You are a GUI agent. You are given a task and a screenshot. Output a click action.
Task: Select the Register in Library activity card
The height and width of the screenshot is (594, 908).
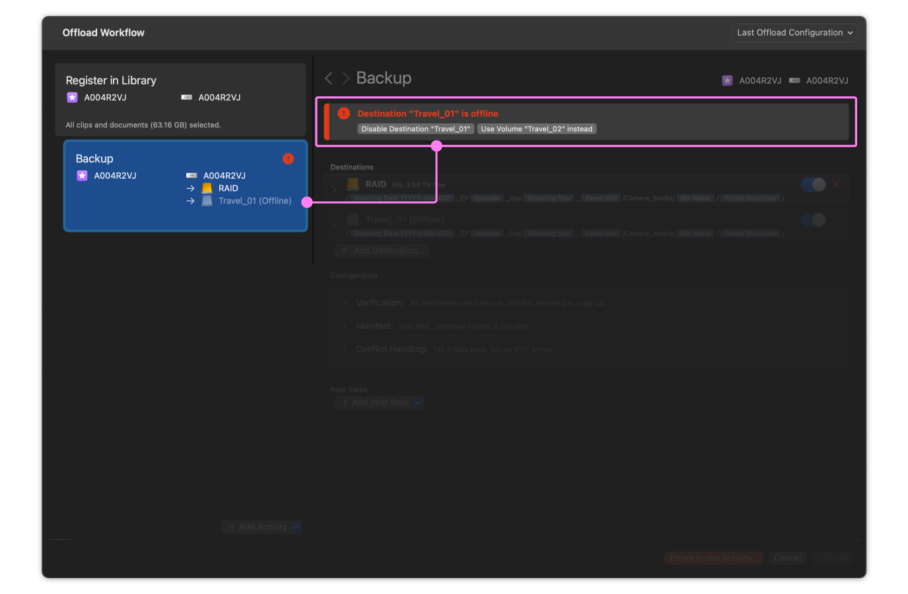click(x=181, y=100)
